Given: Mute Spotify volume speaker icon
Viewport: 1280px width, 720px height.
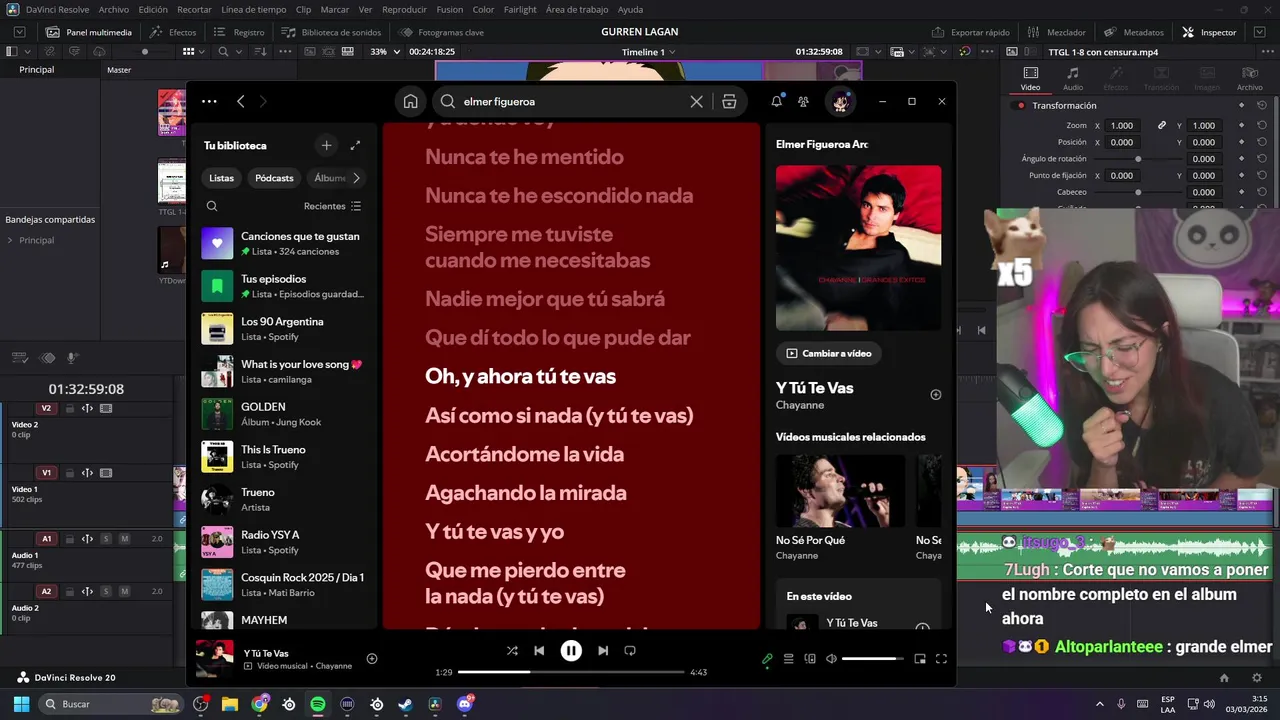Looking at the screenshot, I should tap(831, 659).
